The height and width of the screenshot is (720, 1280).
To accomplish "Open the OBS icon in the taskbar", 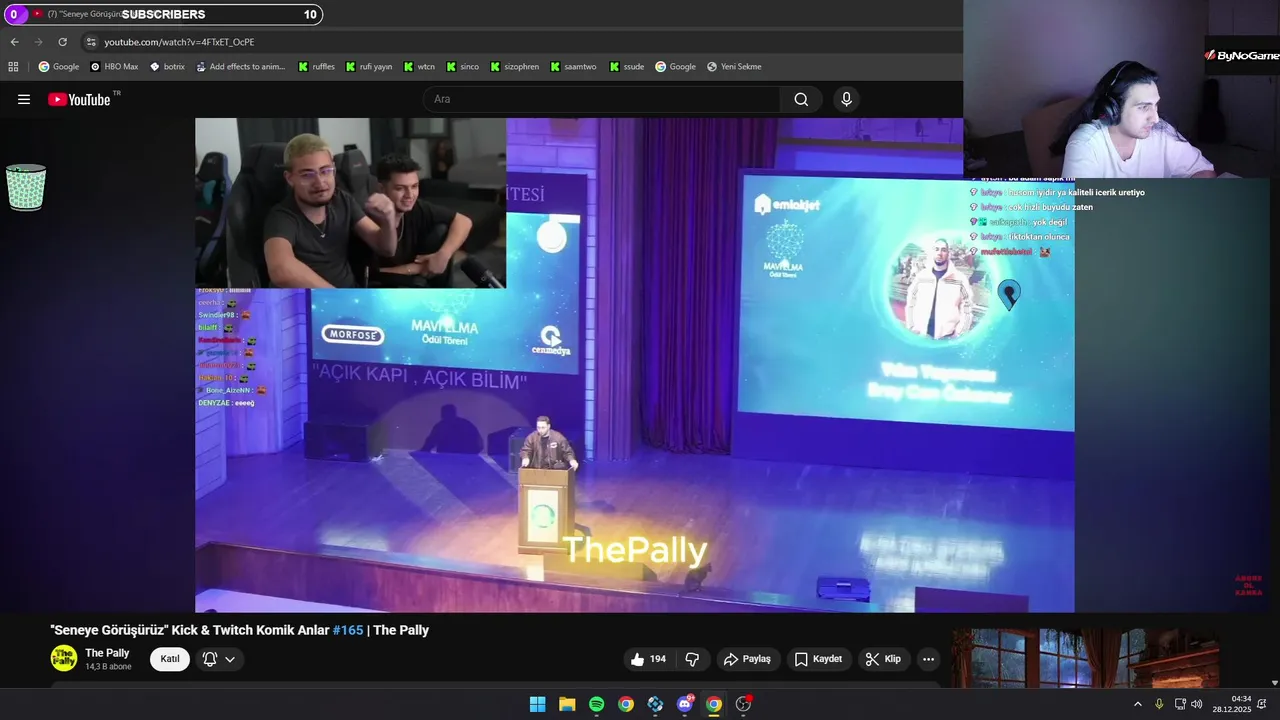I will 743,704.
